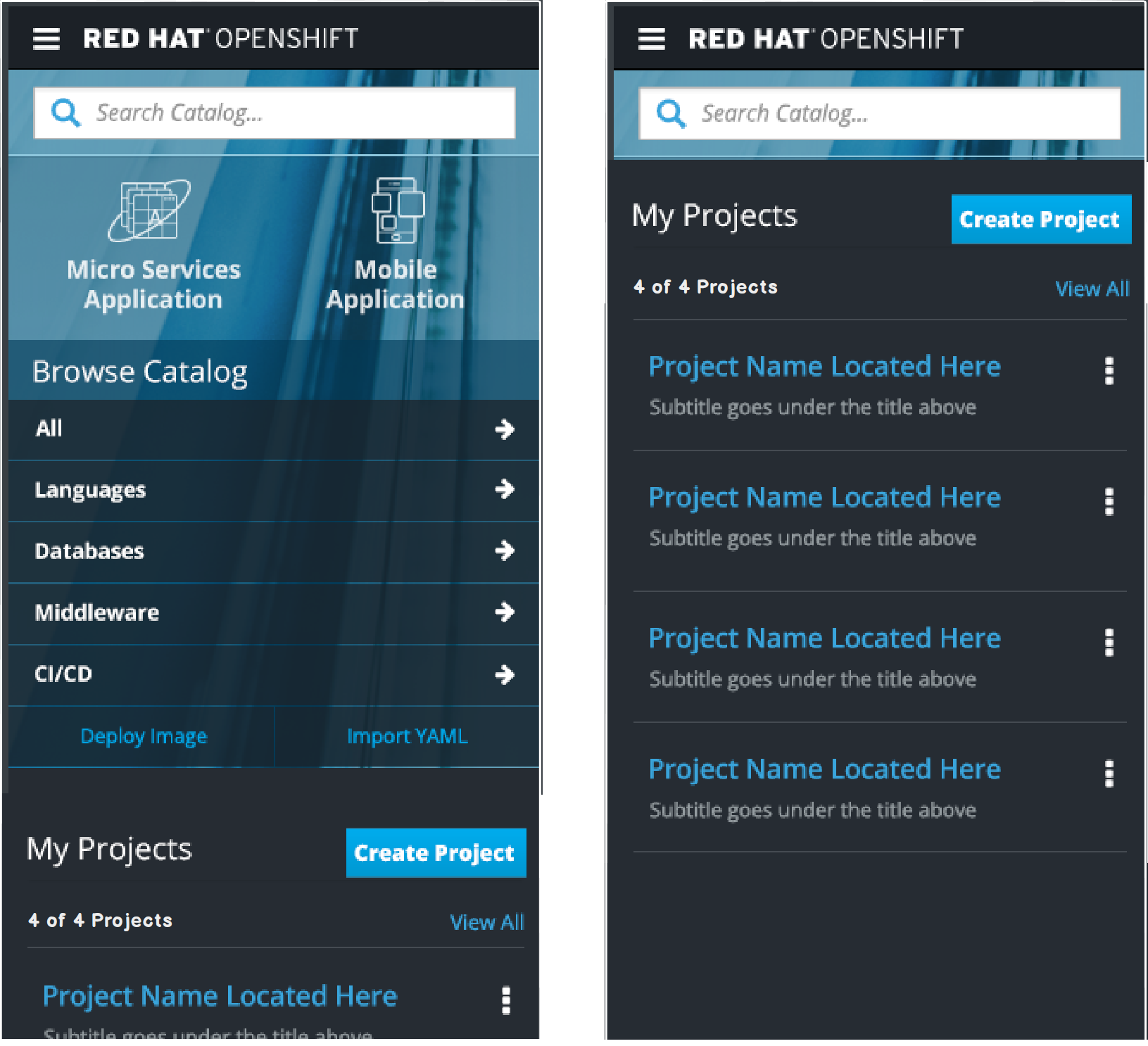Screen dimensions: 1148x1046
Task: Open first Project Name Located Here, right screen
Action: pyautogui.click(x=824, y=367)
